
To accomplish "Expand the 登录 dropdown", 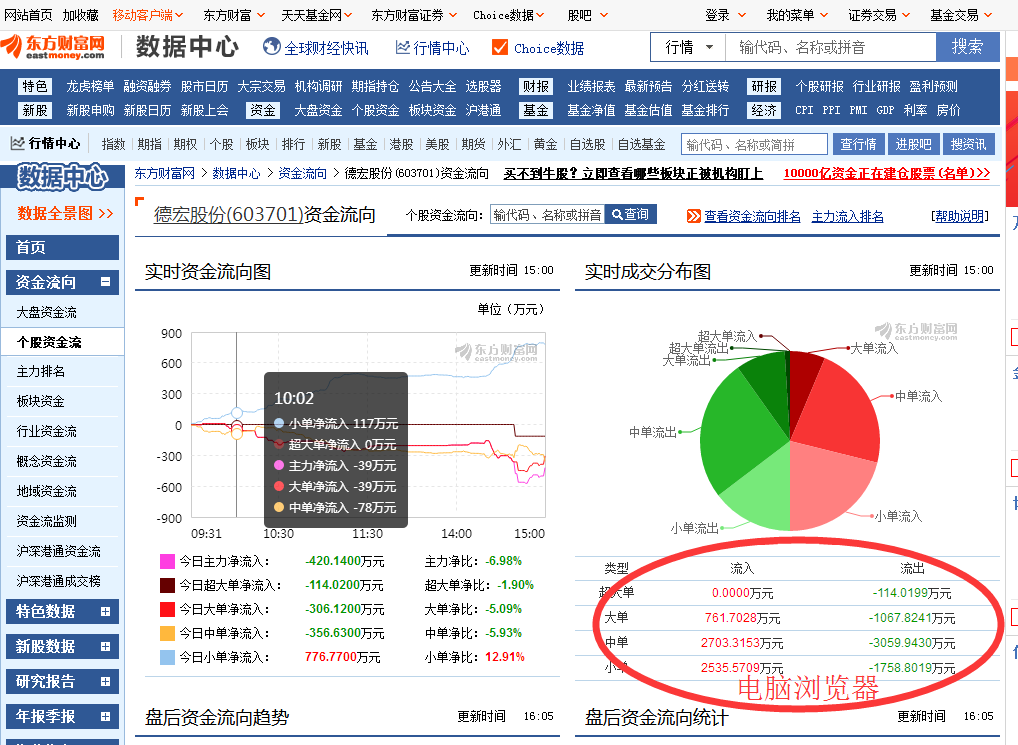I will coord(725,15).
